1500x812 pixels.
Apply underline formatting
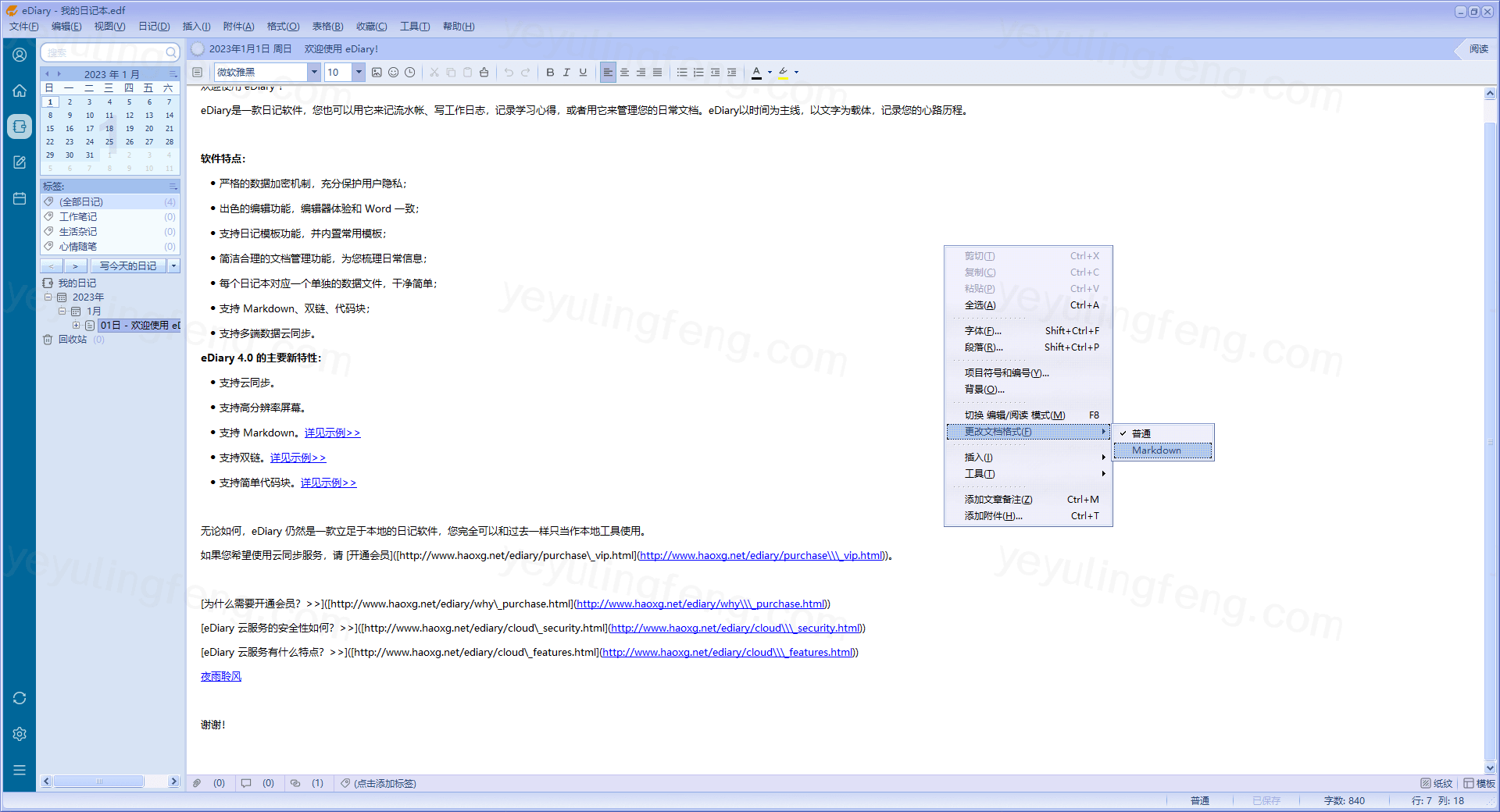[x=583, y=73]
